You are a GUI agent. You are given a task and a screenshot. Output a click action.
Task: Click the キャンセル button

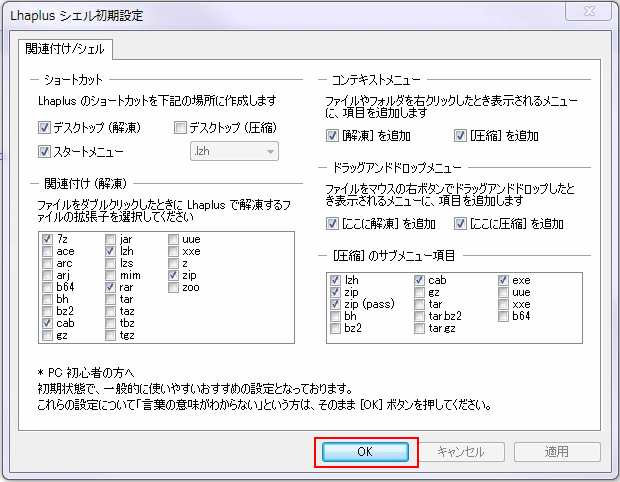coord(460,452)
